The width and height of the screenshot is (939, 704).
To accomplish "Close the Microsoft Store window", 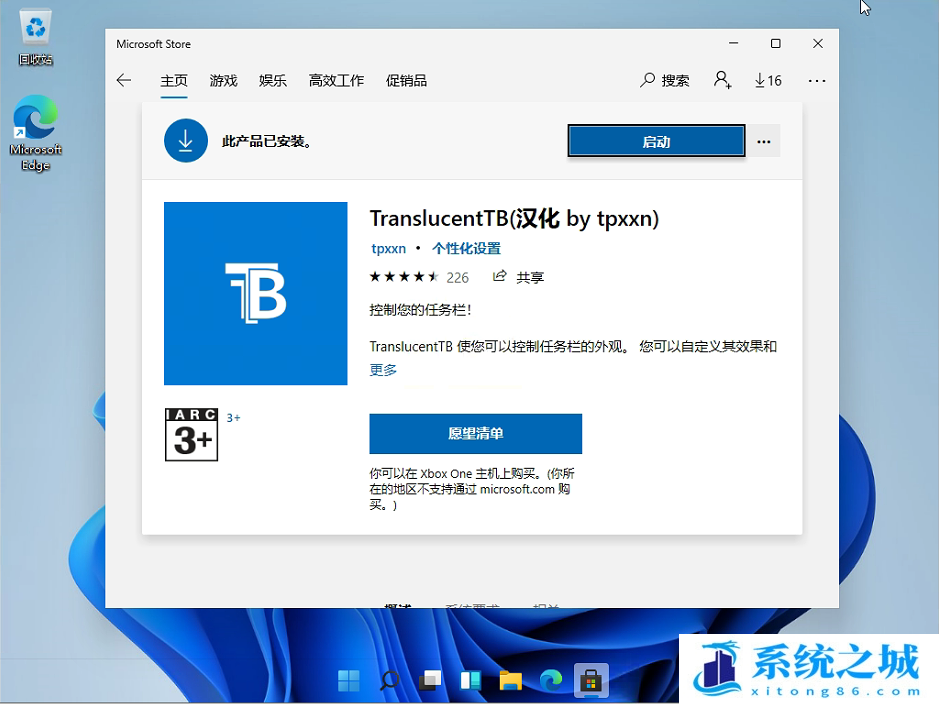I will point(817,44).
